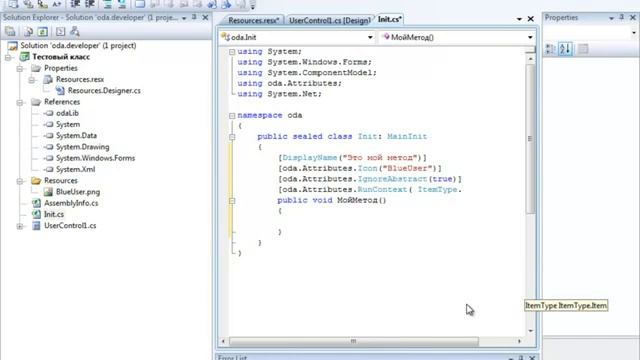Select the odaLib reference

(67, 113)
